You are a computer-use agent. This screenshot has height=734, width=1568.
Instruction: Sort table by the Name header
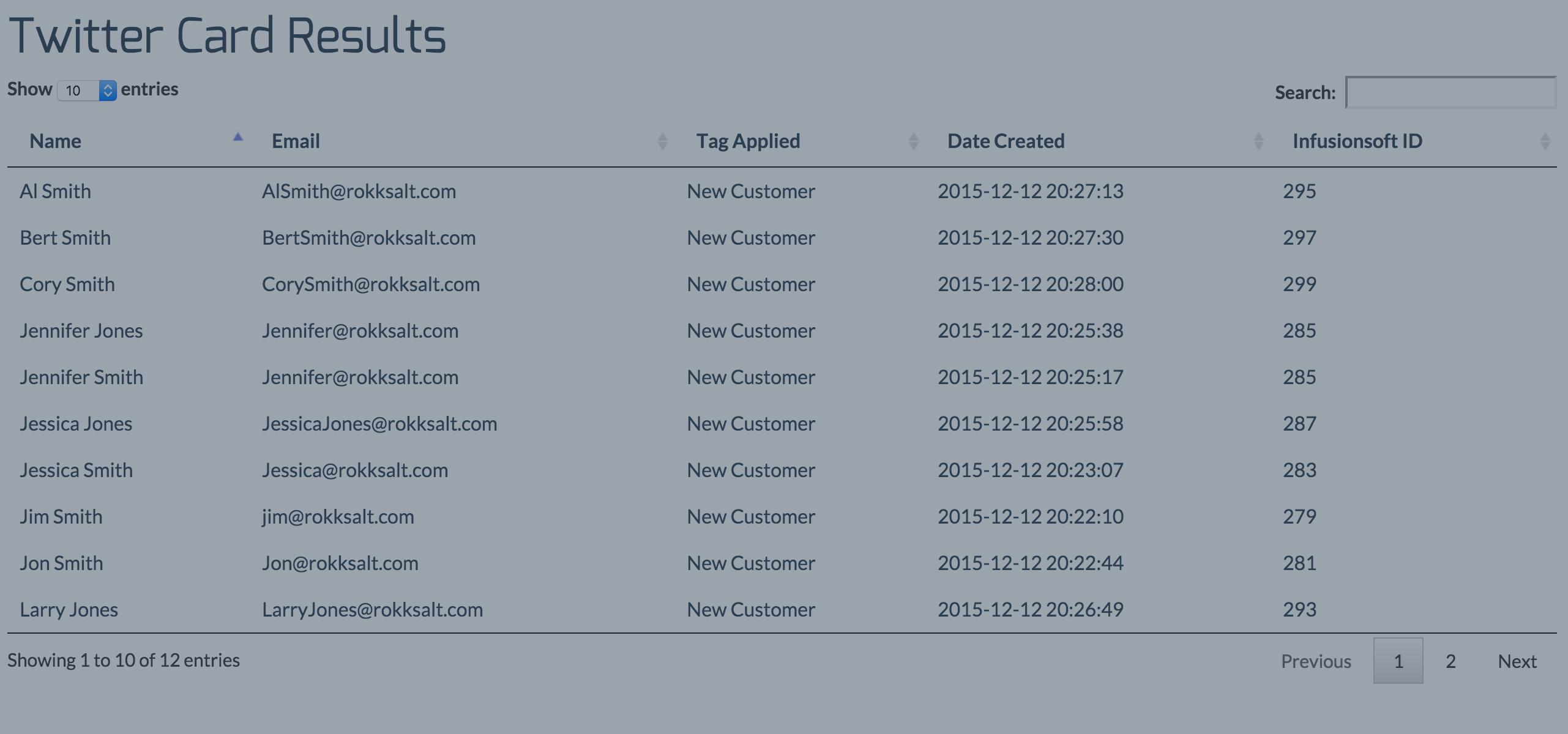coord(56,141)
